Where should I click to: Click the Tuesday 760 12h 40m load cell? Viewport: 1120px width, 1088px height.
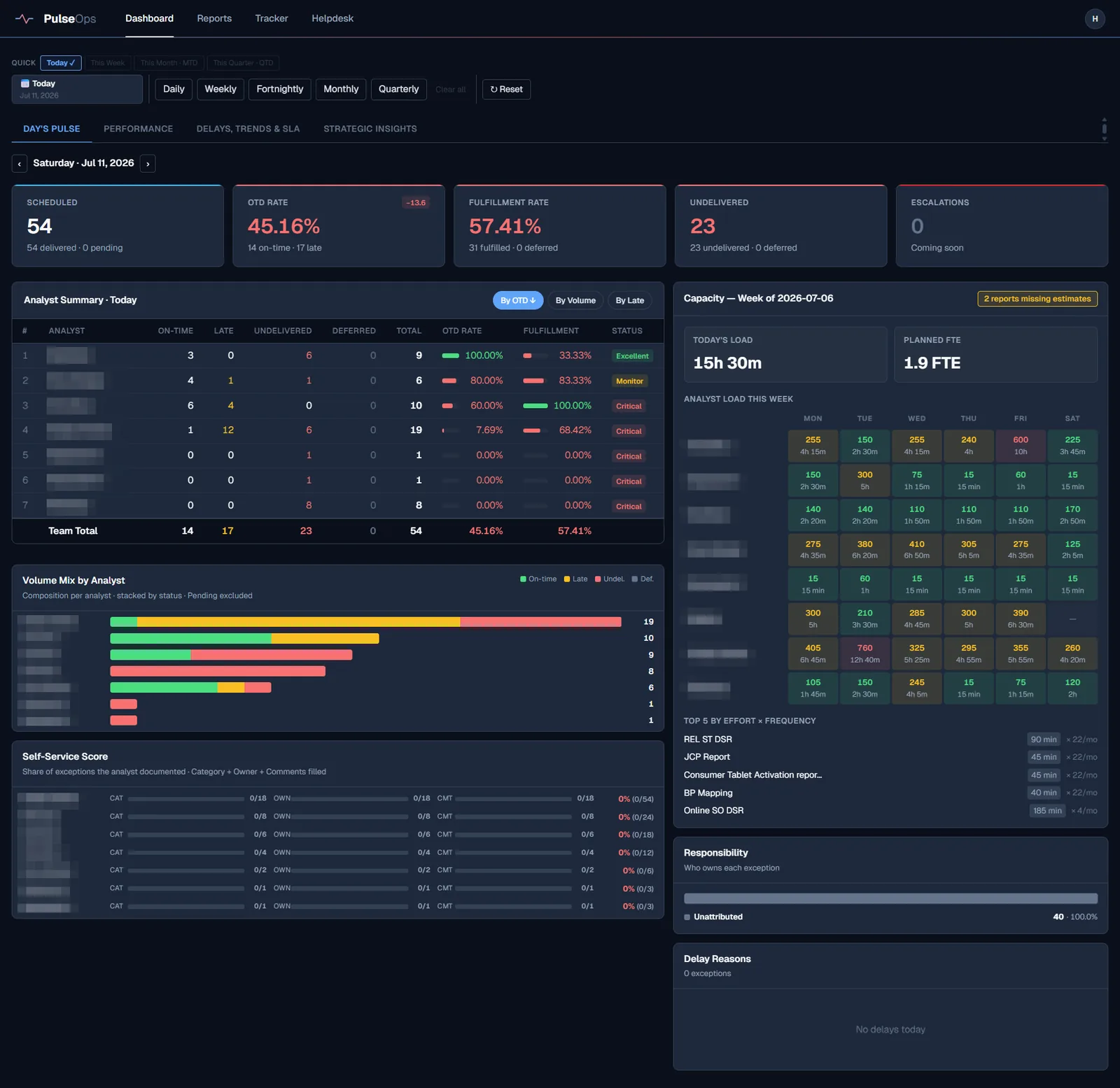[864, 653]
